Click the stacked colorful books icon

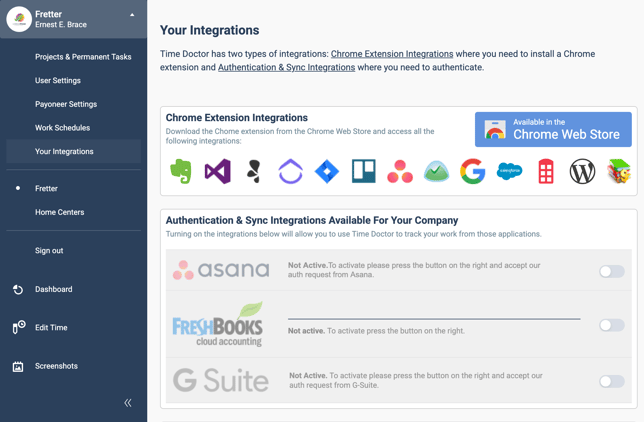[619, 171]
